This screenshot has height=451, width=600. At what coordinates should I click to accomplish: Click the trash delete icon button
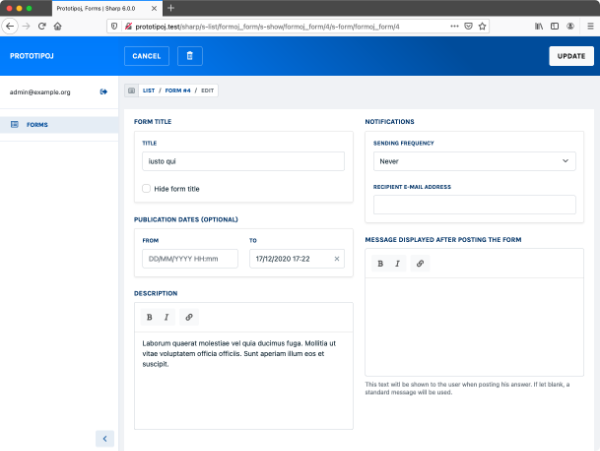[x=190, y=56]
